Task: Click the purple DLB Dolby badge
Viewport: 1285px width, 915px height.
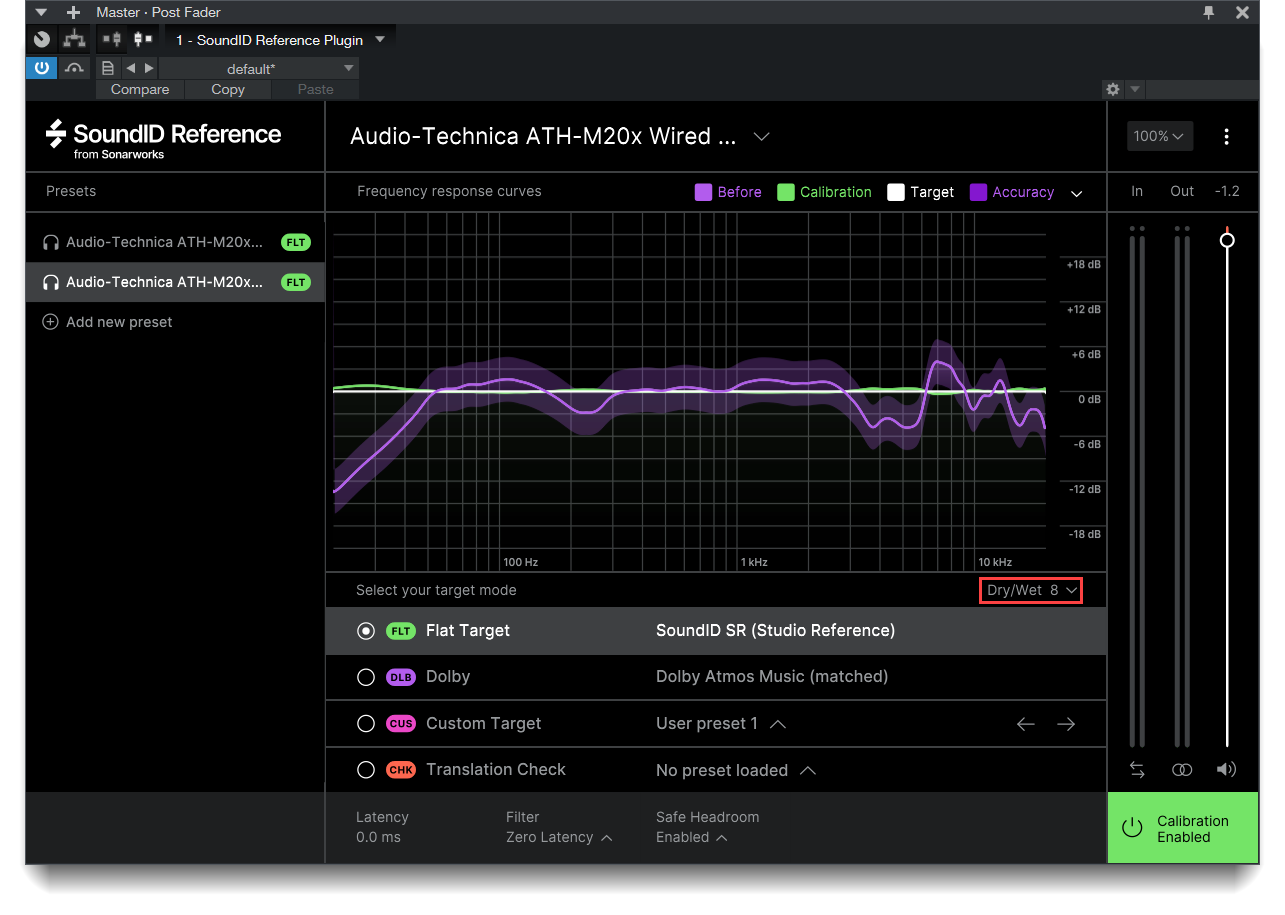Action: point(401,677)
